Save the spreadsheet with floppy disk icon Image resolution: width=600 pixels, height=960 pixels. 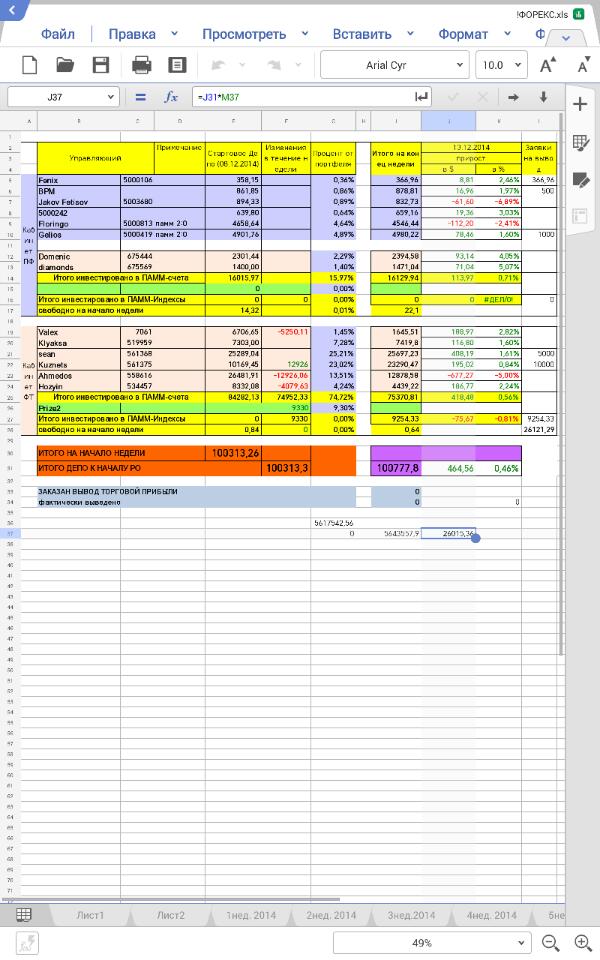pos(100,65)
